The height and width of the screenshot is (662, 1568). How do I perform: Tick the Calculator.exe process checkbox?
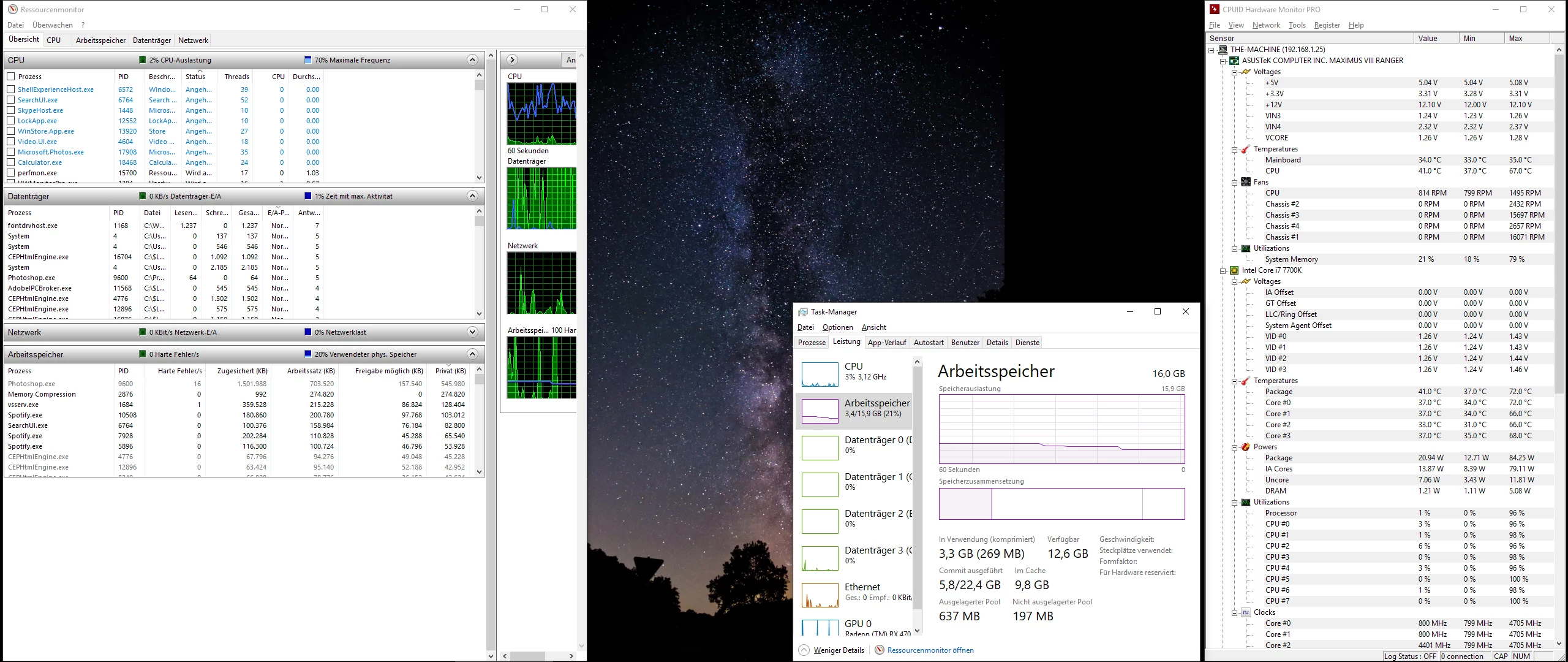[x=11, y=162]
